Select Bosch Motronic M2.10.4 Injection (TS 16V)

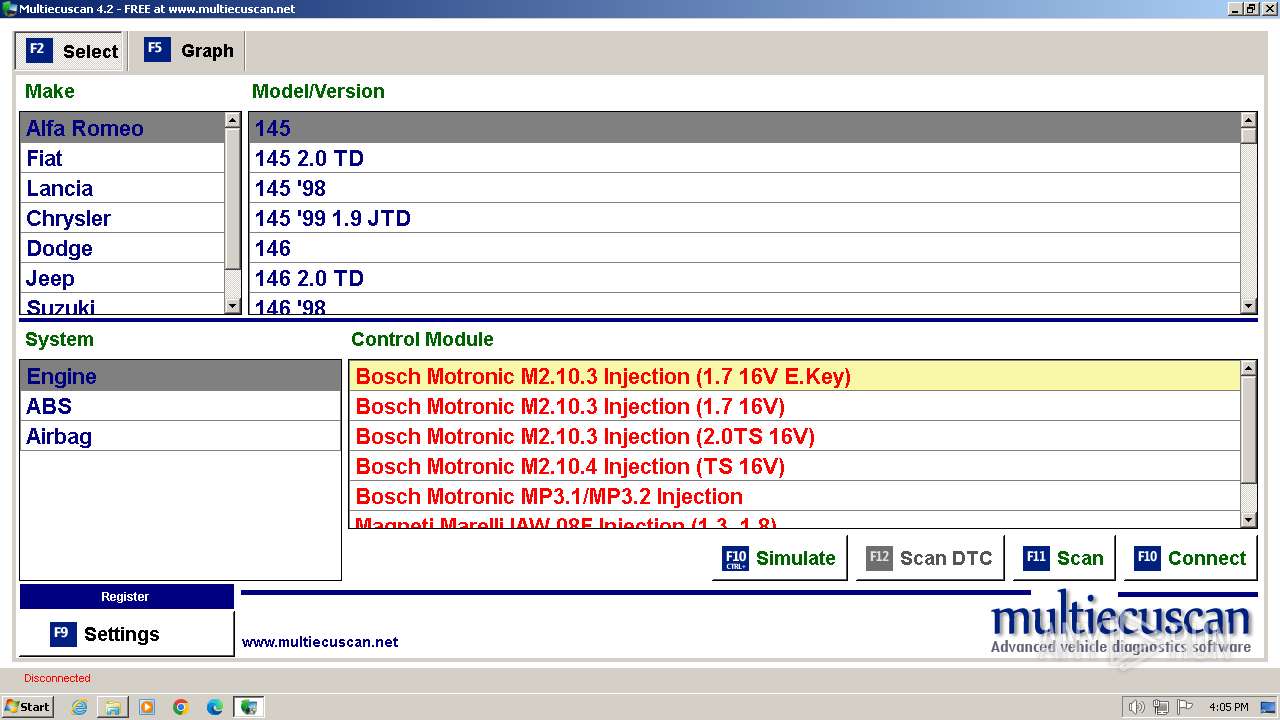pyautogui.click(x=795, y=466)
